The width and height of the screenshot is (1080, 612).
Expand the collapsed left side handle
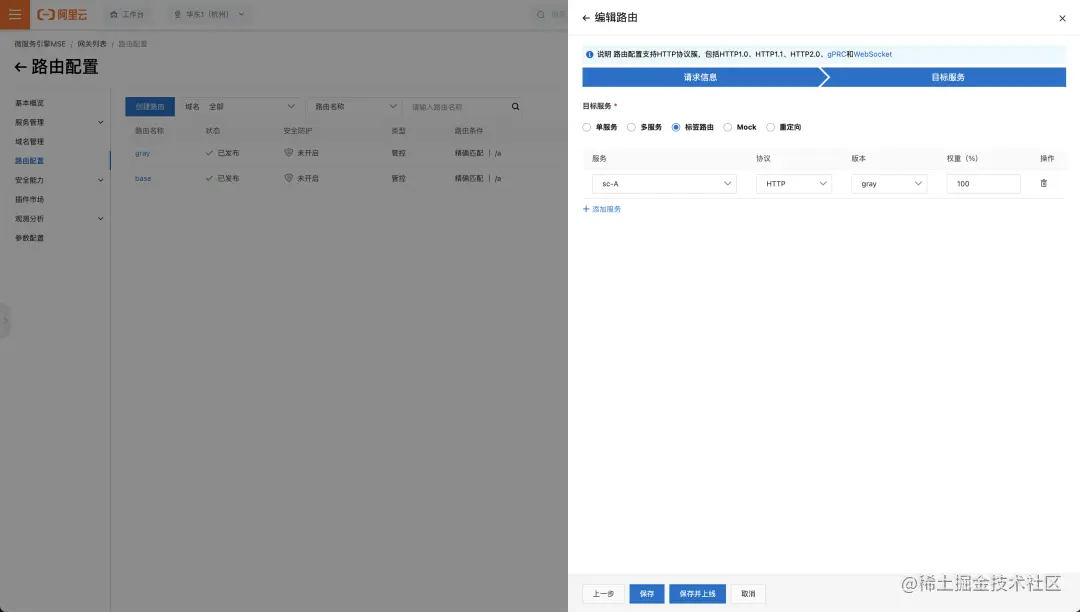[5, 321]
